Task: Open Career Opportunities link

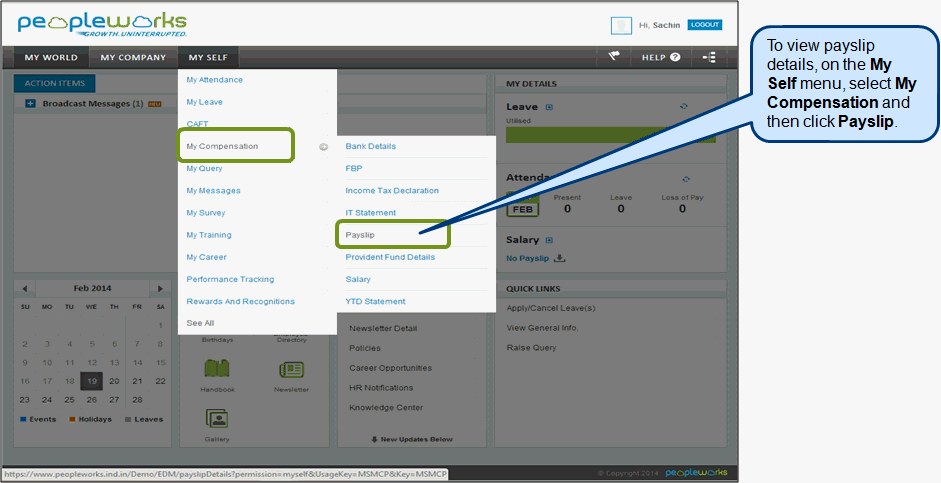Action: point(391,368)
